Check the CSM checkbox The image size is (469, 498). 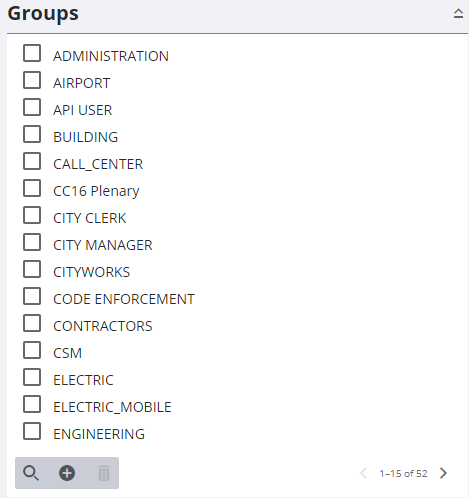(32, 350)
